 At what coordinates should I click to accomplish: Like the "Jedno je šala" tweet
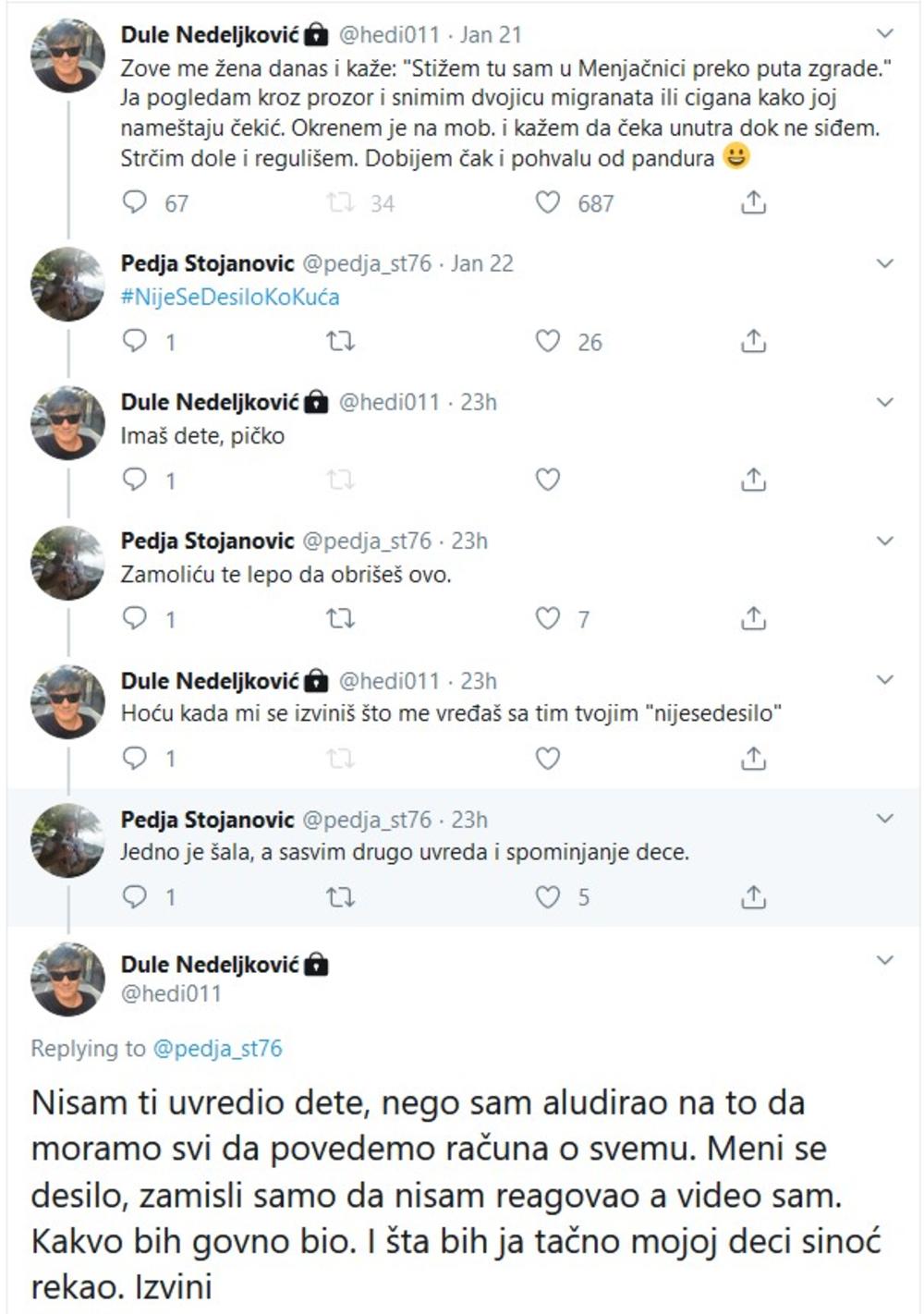(548, 896)
